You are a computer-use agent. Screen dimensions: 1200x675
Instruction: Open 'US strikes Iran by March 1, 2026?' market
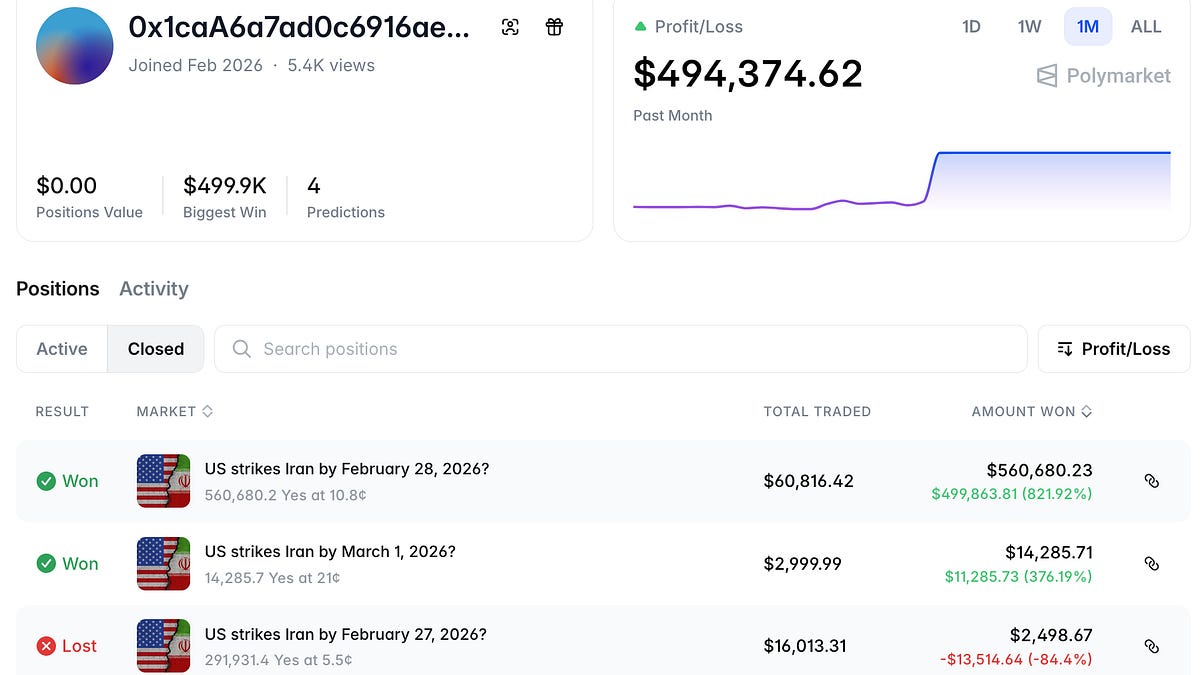[x=330, y=552]
